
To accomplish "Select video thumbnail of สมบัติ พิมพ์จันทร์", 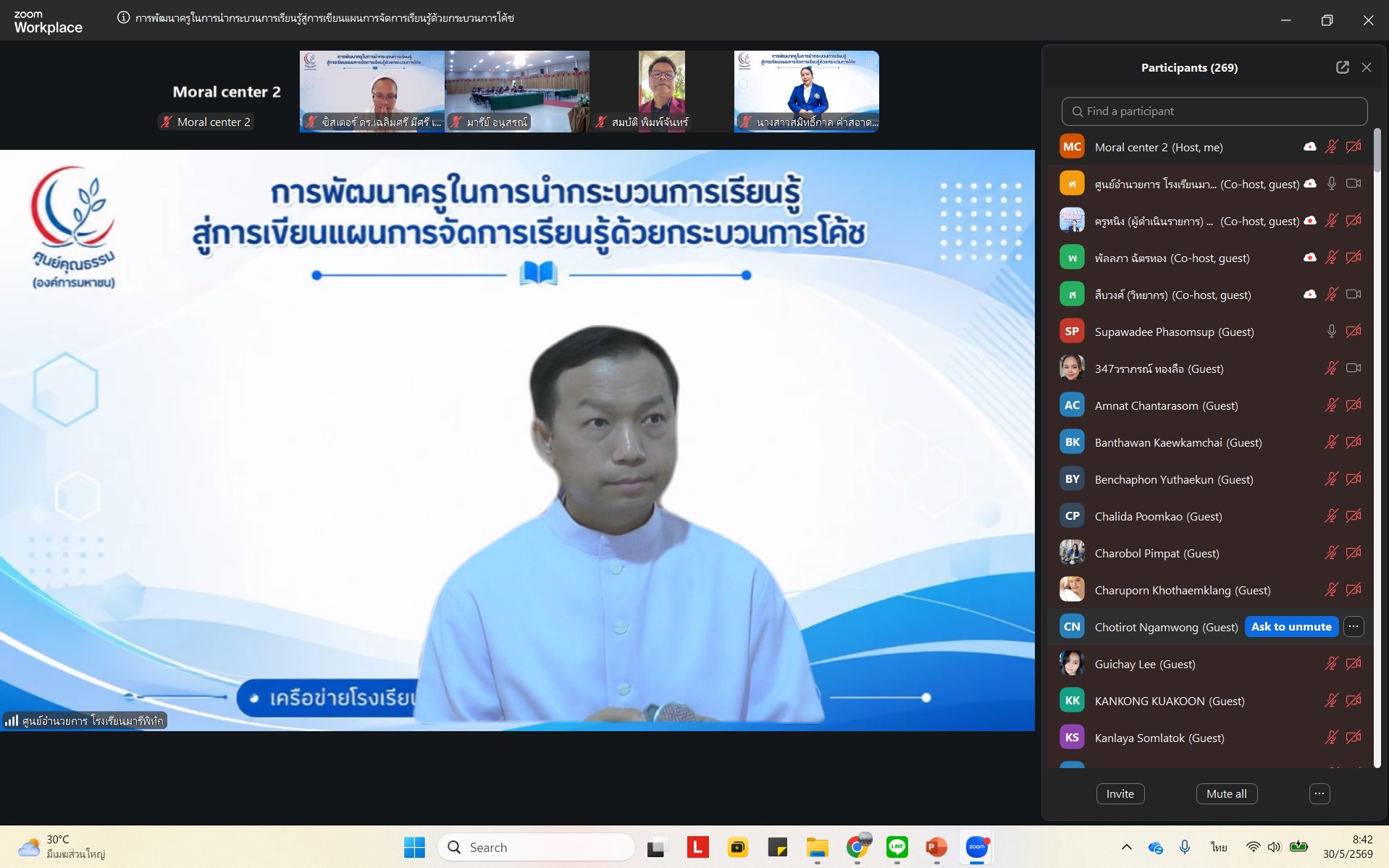I will tap(662, 91).
